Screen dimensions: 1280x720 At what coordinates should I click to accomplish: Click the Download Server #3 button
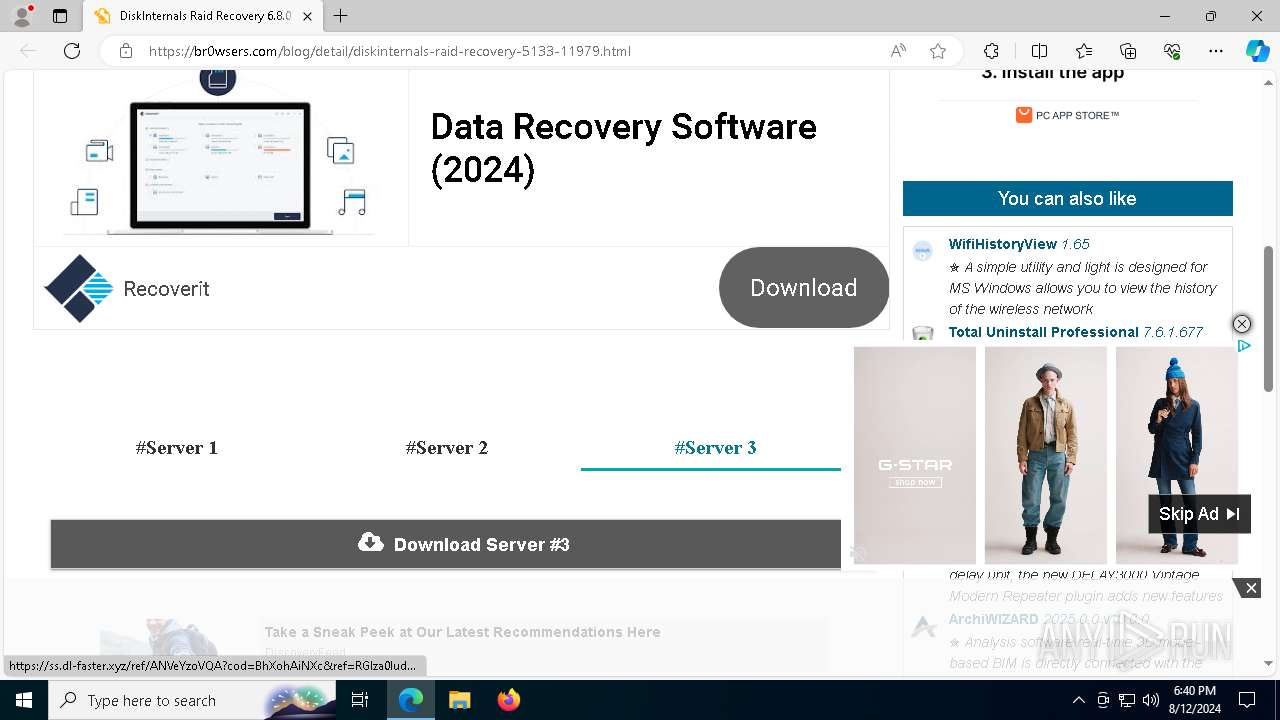pos(446,544)
